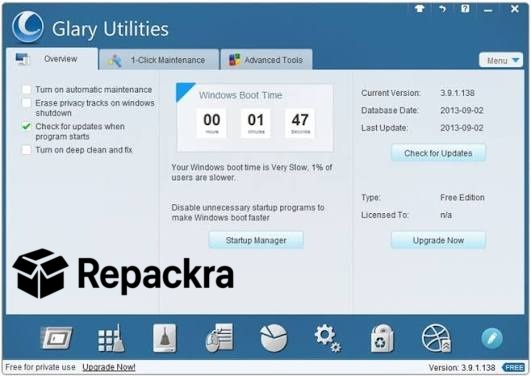Click the skin shirt icon in title bar
531x376 pixels.
tap(420, 9)
